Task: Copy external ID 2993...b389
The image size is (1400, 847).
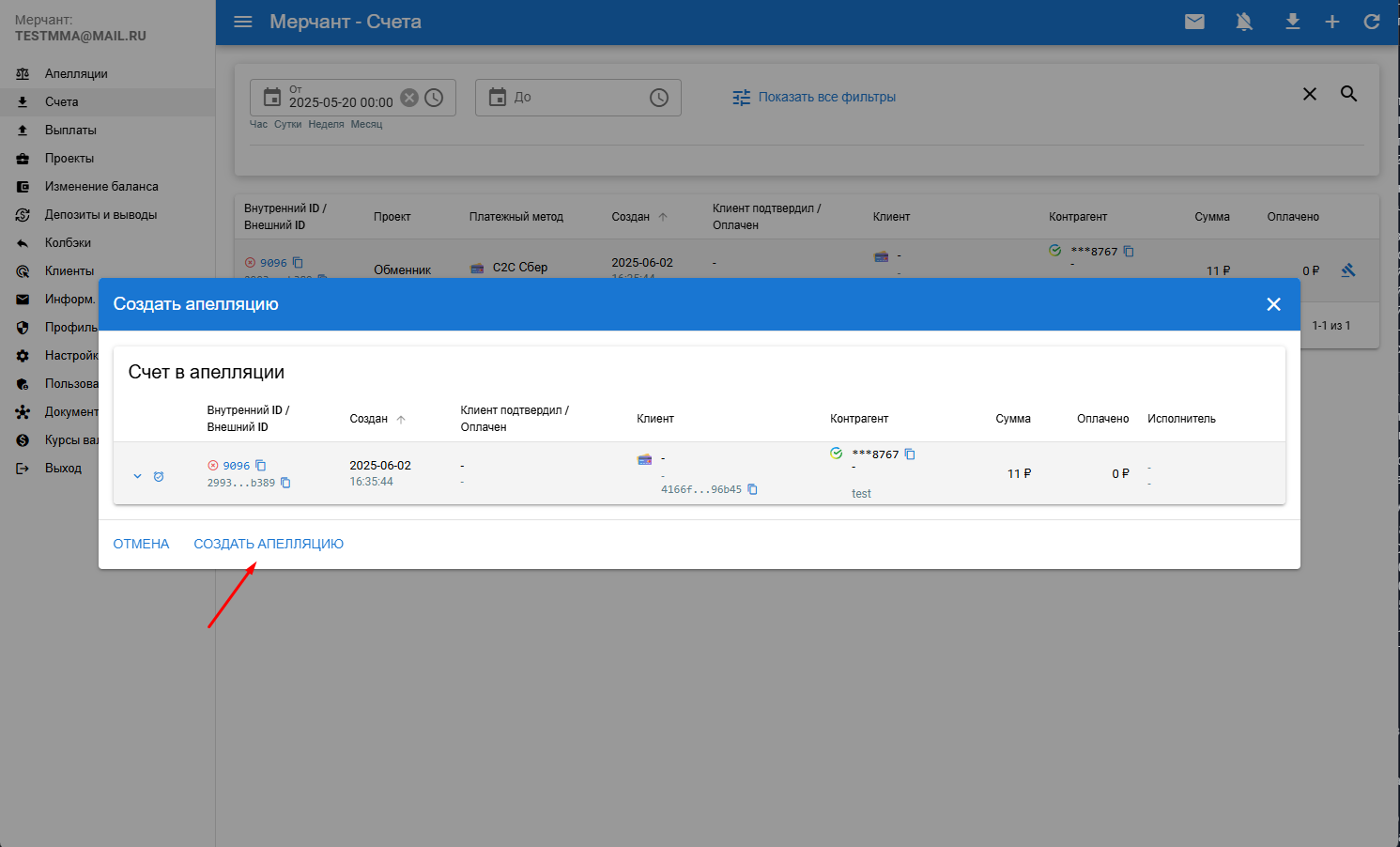Action: 285,483
